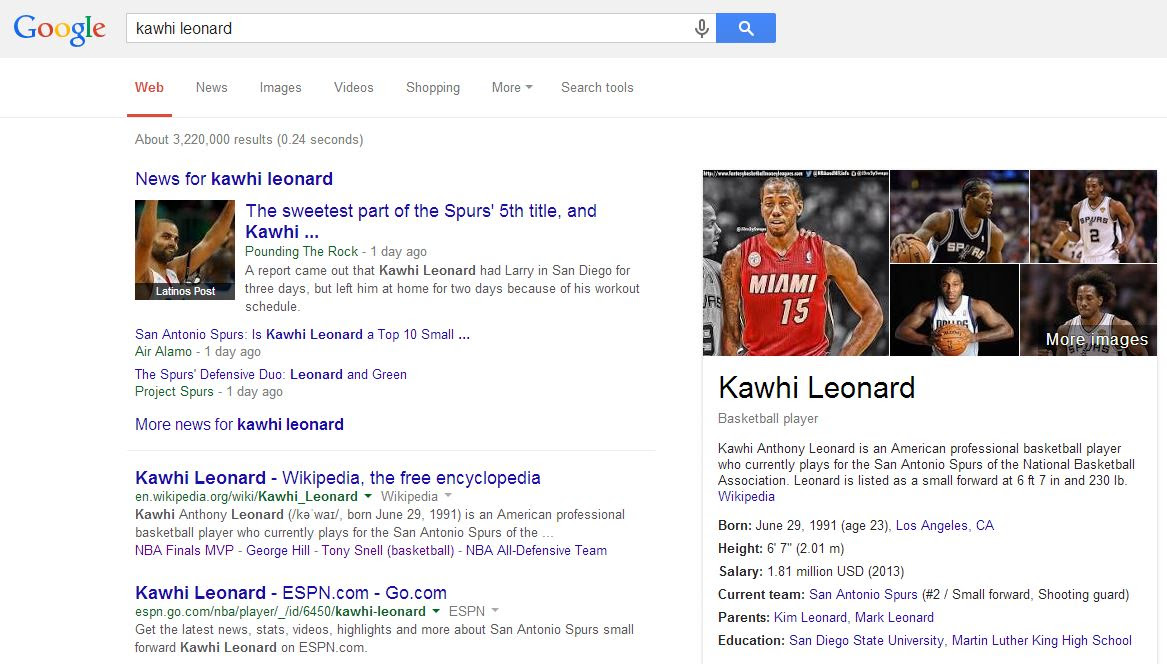This screenshot has width=1167, height=664.
Task: Open the Spurs black jersey dribbling image
Action: (x=959, y=217)
